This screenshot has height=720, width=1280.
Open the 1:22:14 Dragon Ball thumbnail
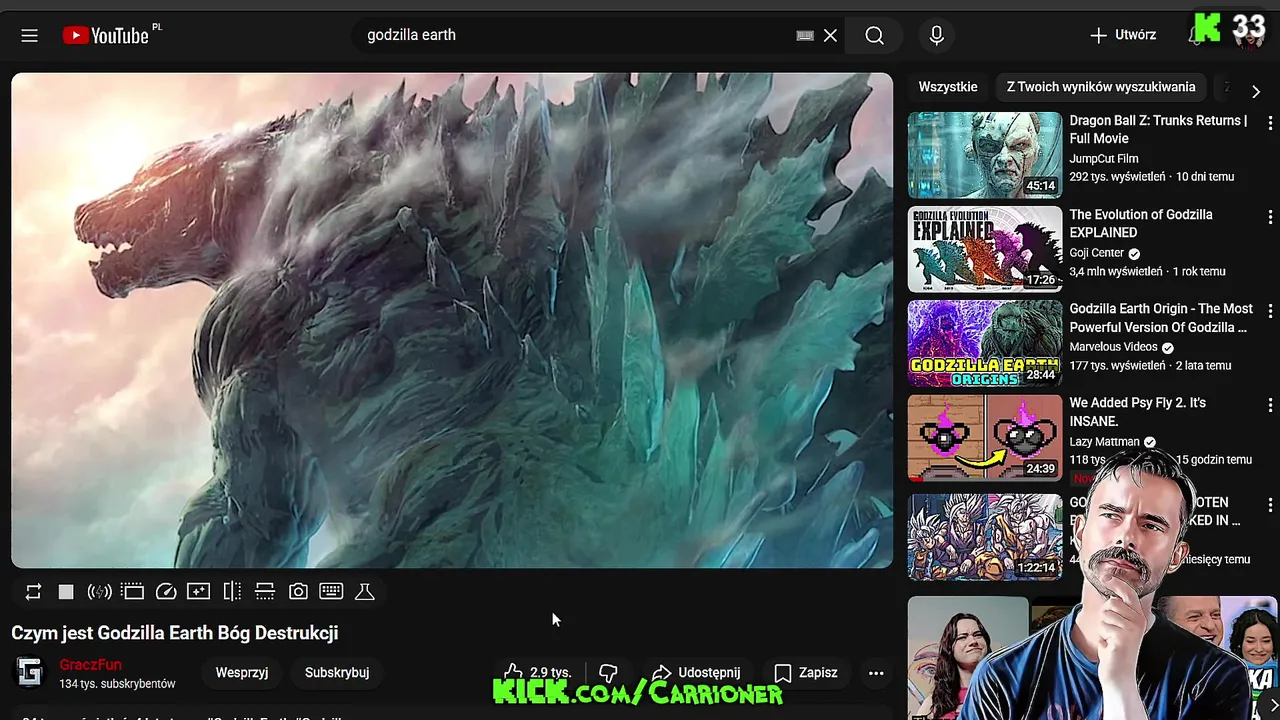pyautogui.click(x=985, y=537)
